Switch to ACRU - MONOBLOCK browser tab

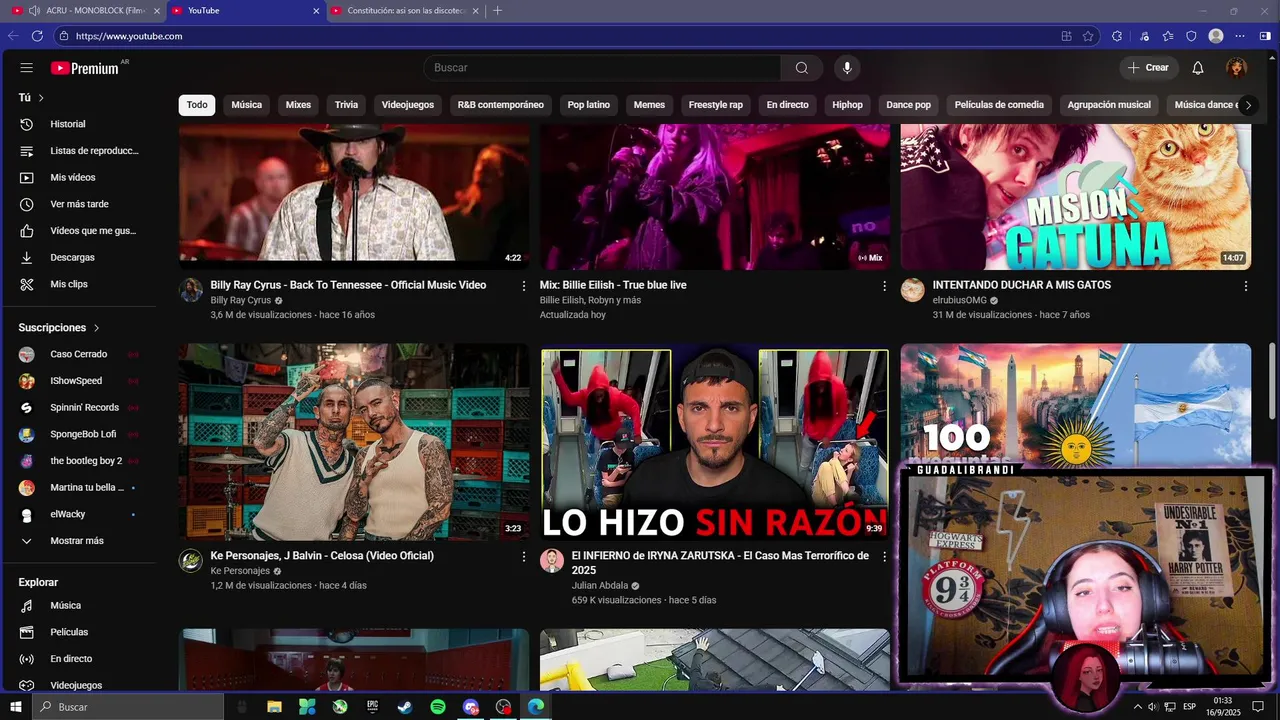[x=85, y=11]
